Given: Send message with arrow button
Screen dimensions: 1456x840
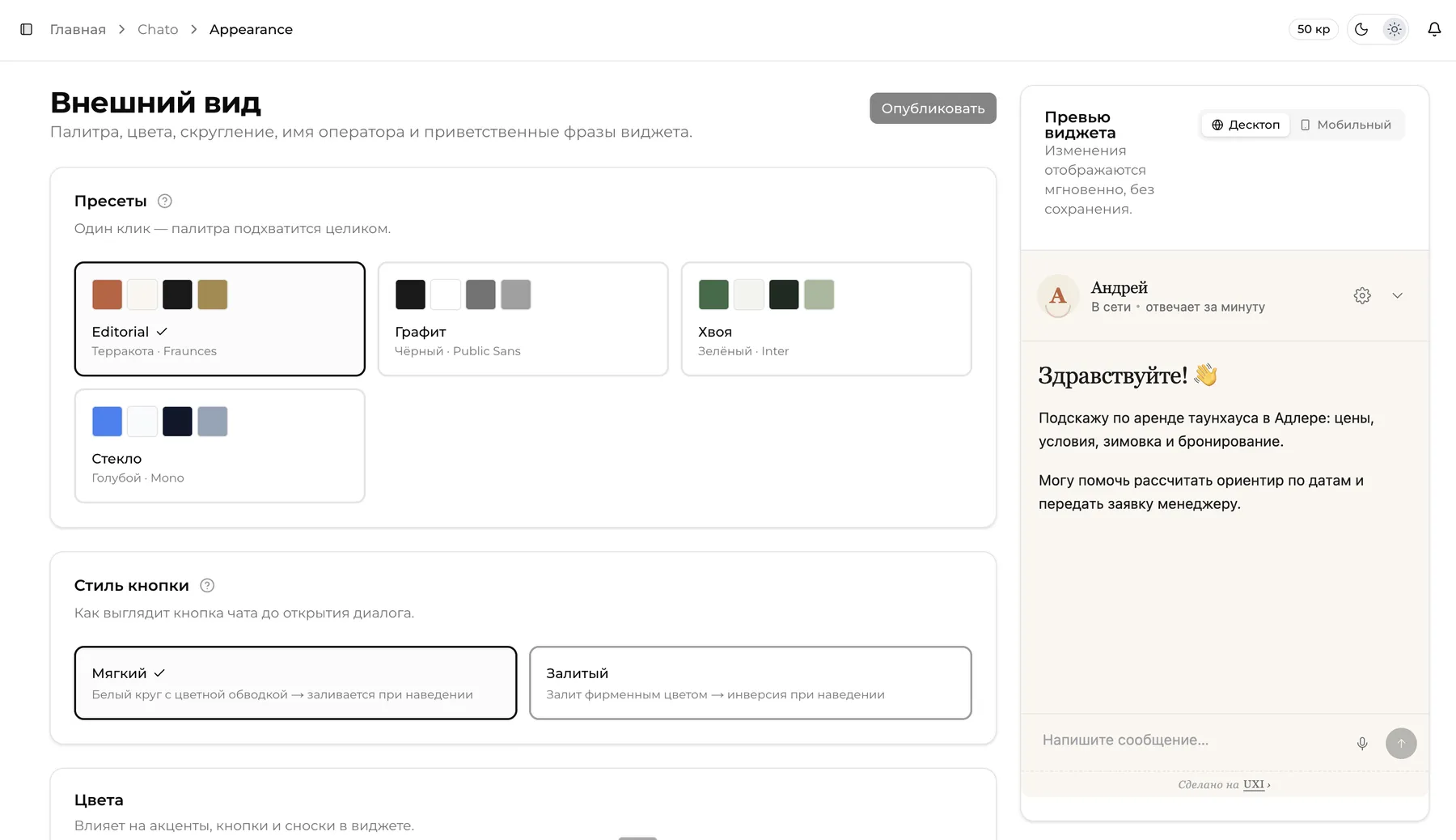Looking at the screenshot, I should (x=1401, y=743).
